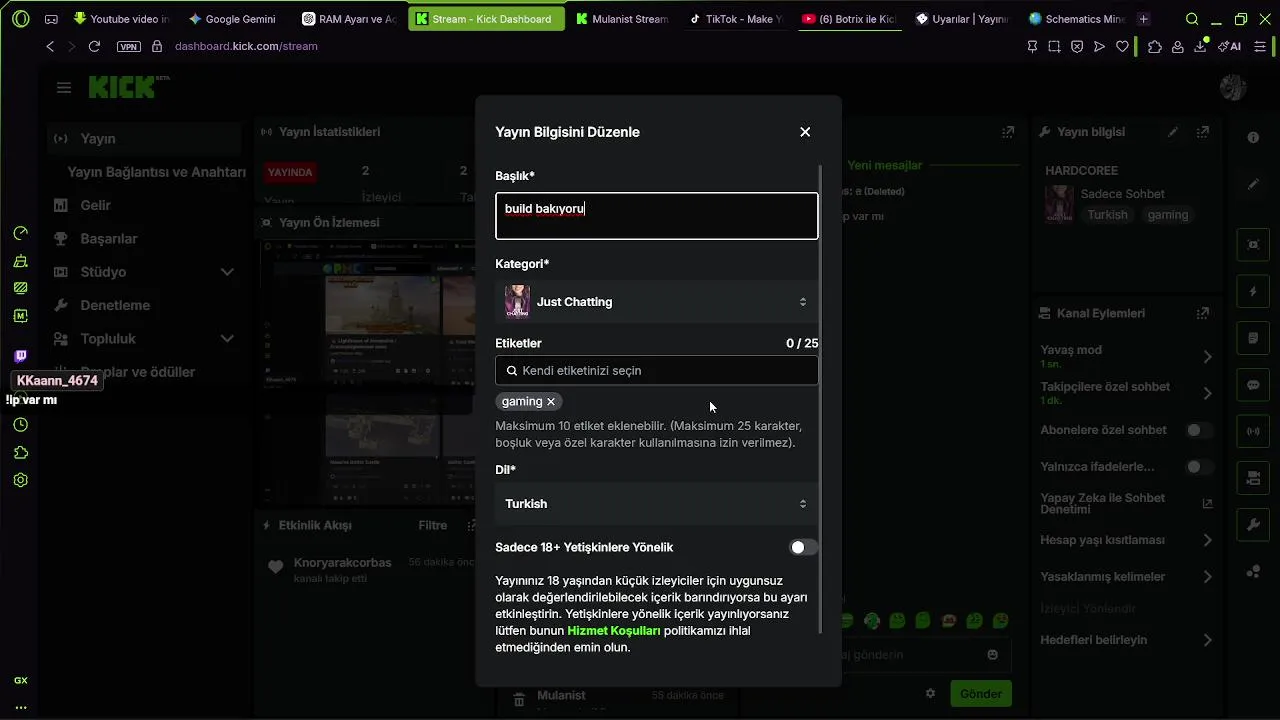This screenshot has height=720, width=1280.
Task: Toggle Yalnızca ifadelerle switch
Action: (x=1199, y=467)
